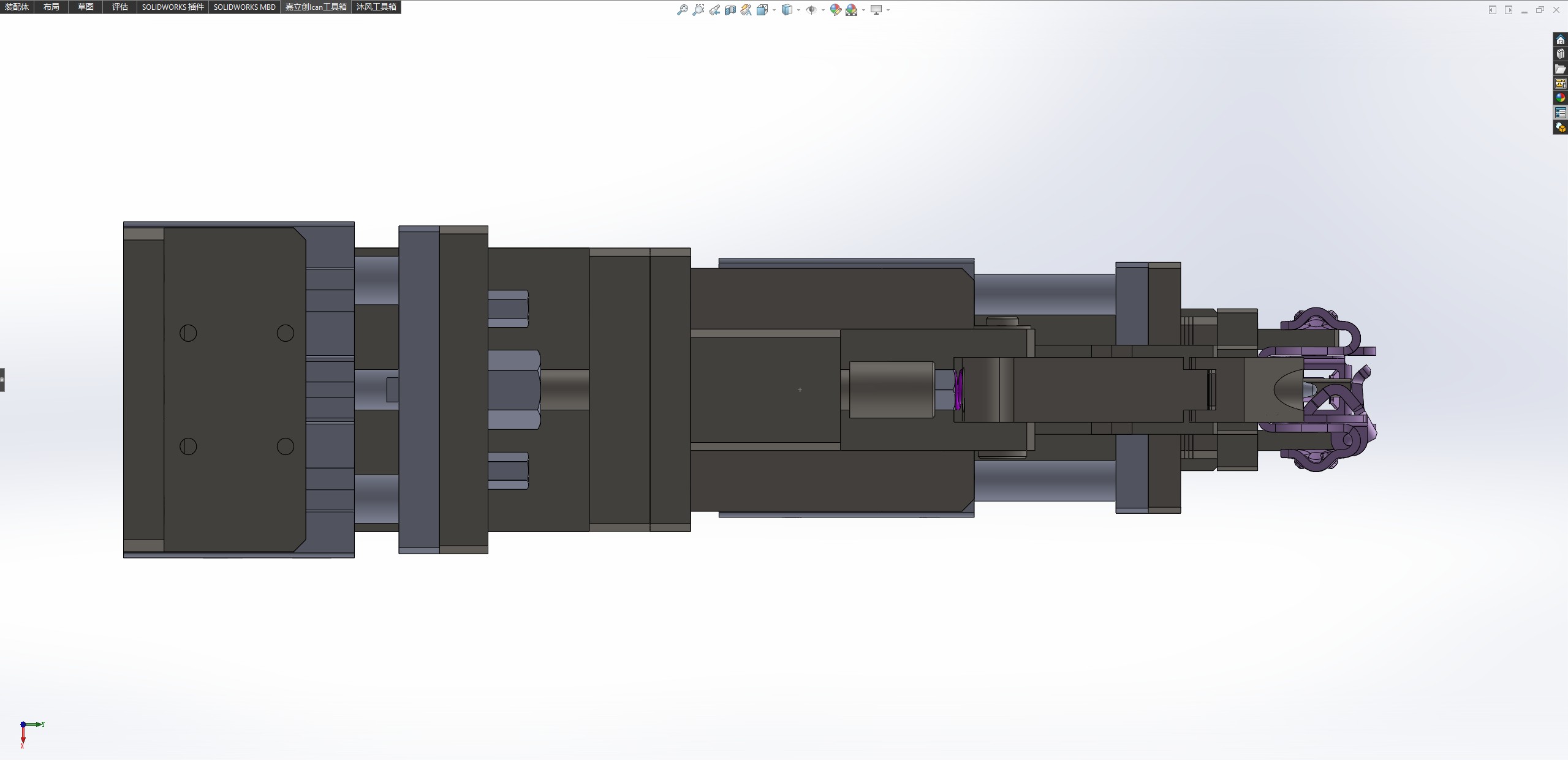
Task: Expand the Display Style dropdown arrow
Action: tap(798, 10)
